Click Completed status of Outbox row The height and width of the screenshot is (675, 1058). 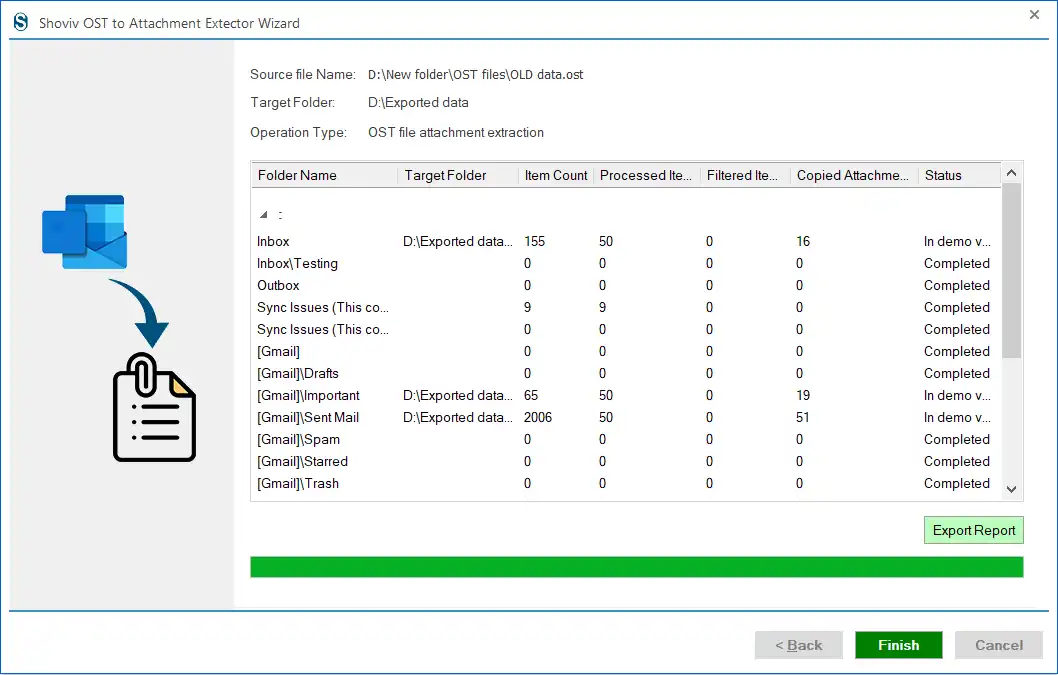[x=957, y=285]
